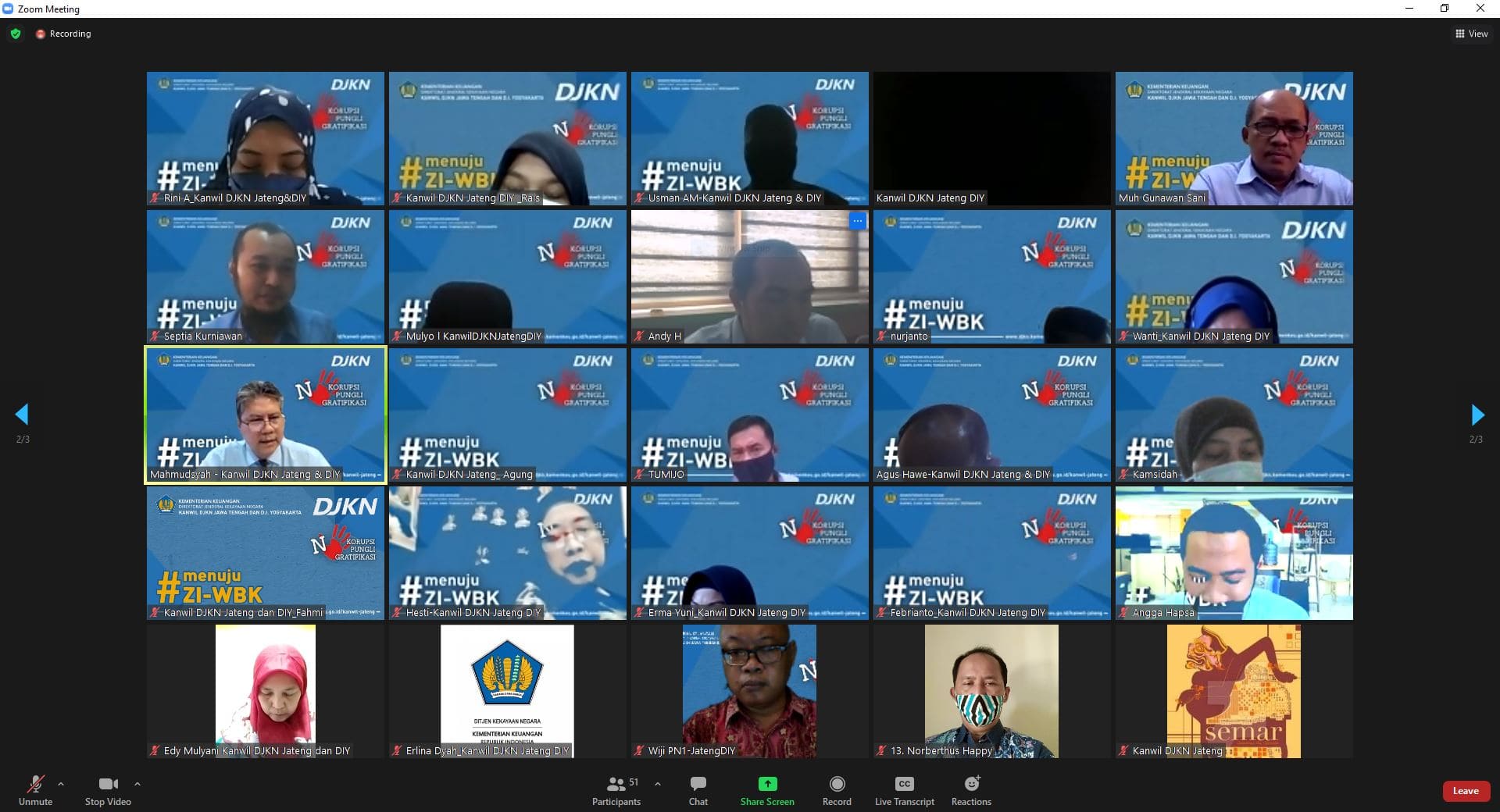Click the Record button icon
The width and height of the screenshot is (1500, 812).
click(837, 784)
